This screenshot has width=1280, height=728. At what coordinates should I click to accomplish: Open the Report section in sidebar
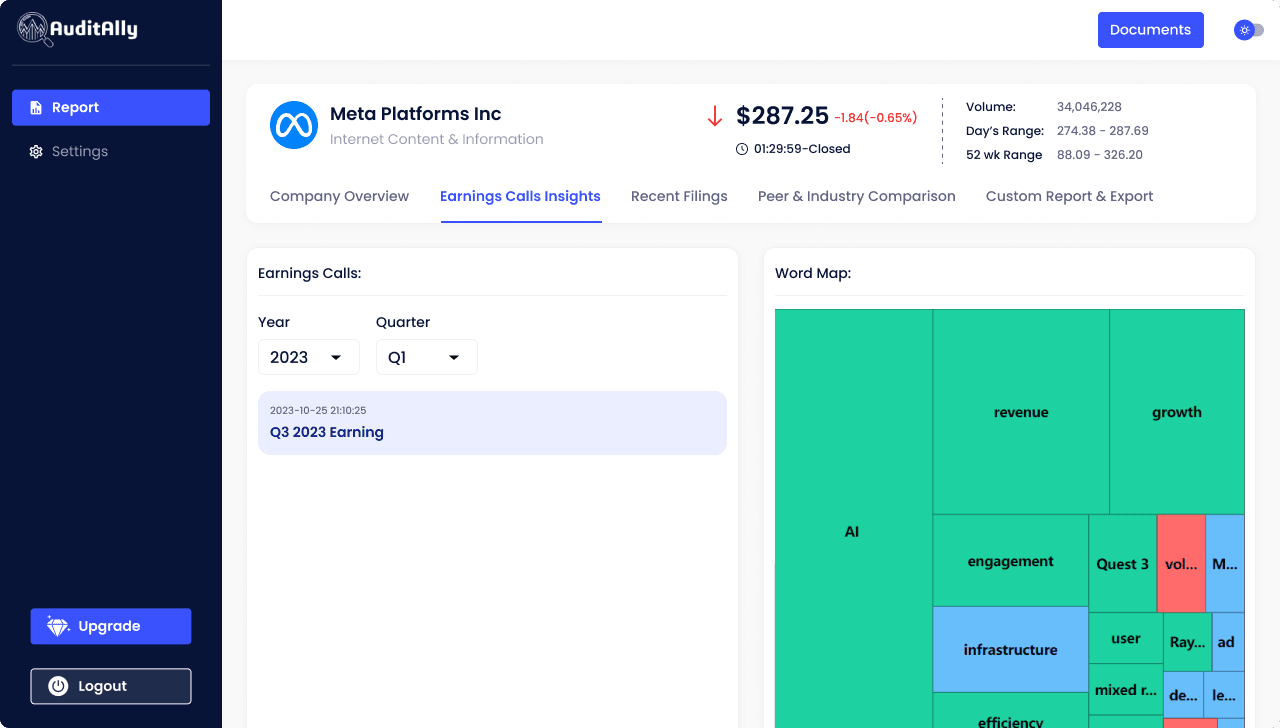(111, 108)
